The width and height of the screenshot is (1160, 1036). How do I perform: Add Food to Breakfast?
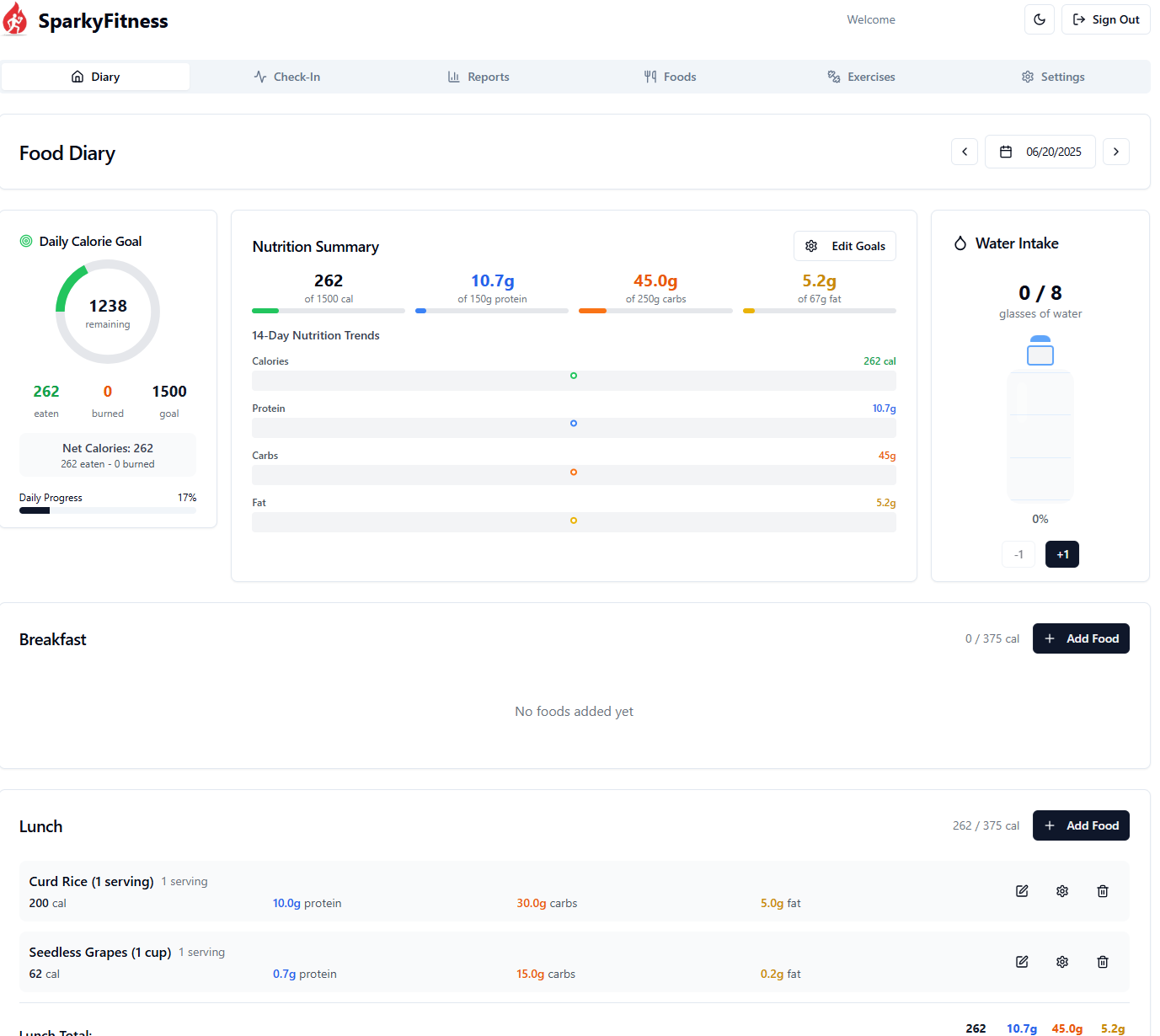(x=1081, y=638)
